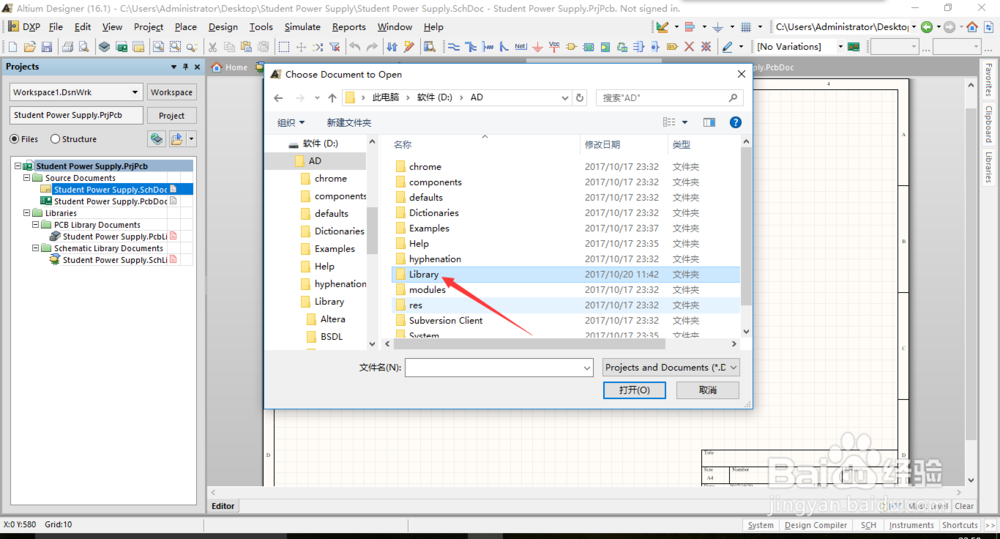Save the document with the floppy icon
The height and width of the screenshot is (539, 1000).
click(x=47, y=47)
